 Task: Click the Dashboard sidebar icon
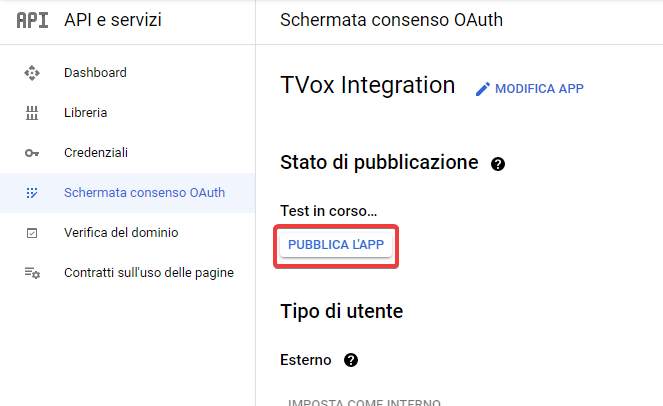(32, 73)
